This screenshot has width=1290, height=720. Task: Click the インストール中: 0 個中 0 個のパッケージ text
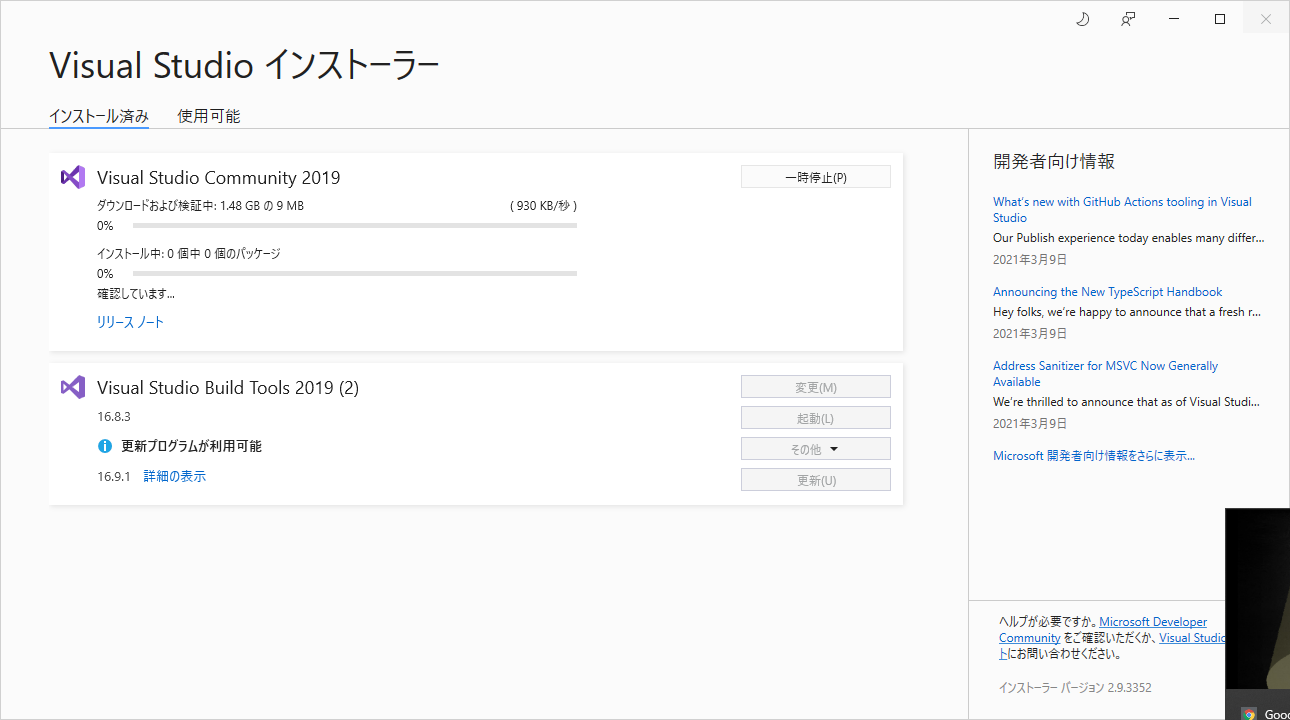(189, 254)
